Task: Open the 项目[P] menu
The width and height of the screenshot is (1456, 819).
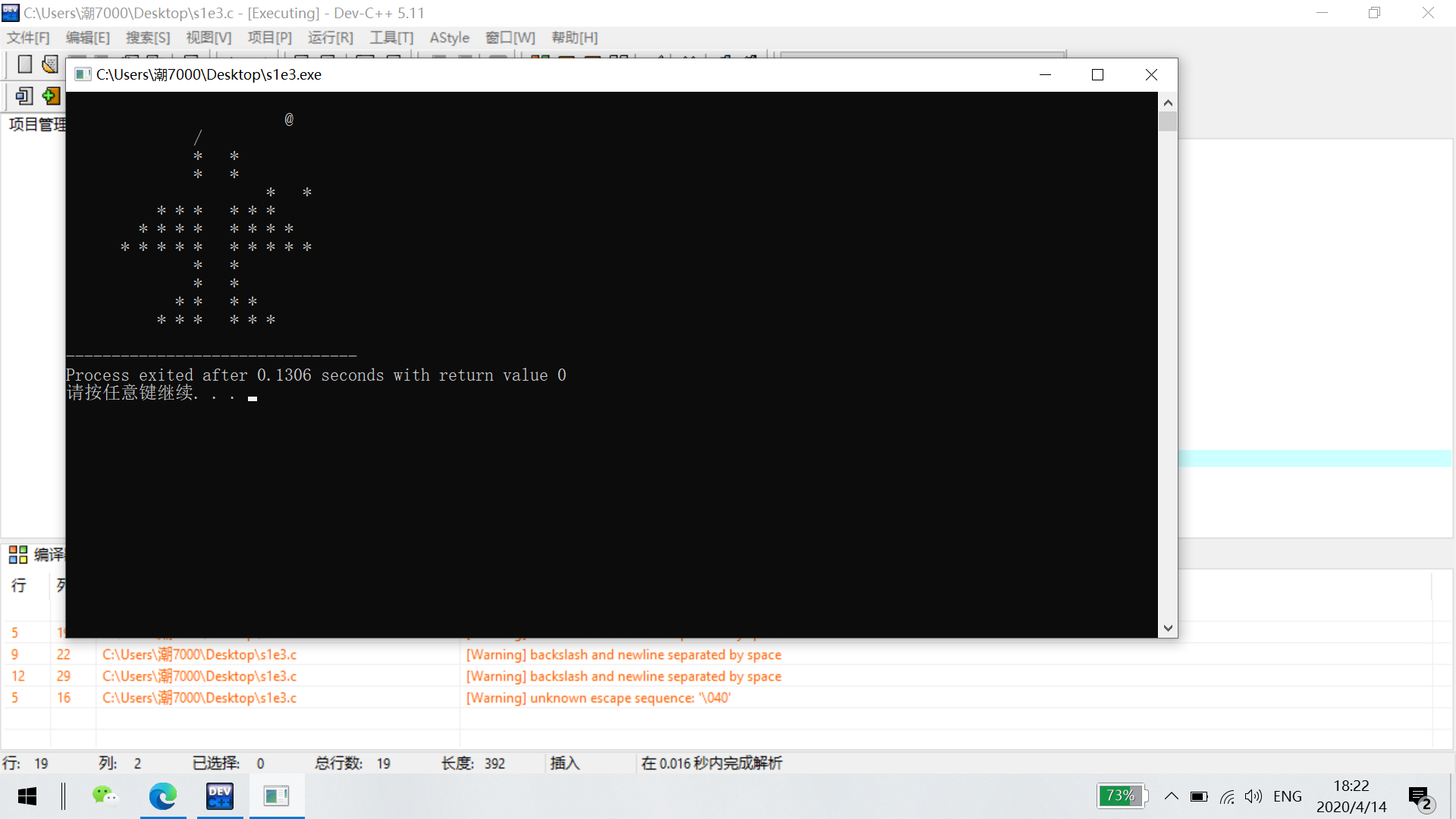Action: [x=269, y=38]
